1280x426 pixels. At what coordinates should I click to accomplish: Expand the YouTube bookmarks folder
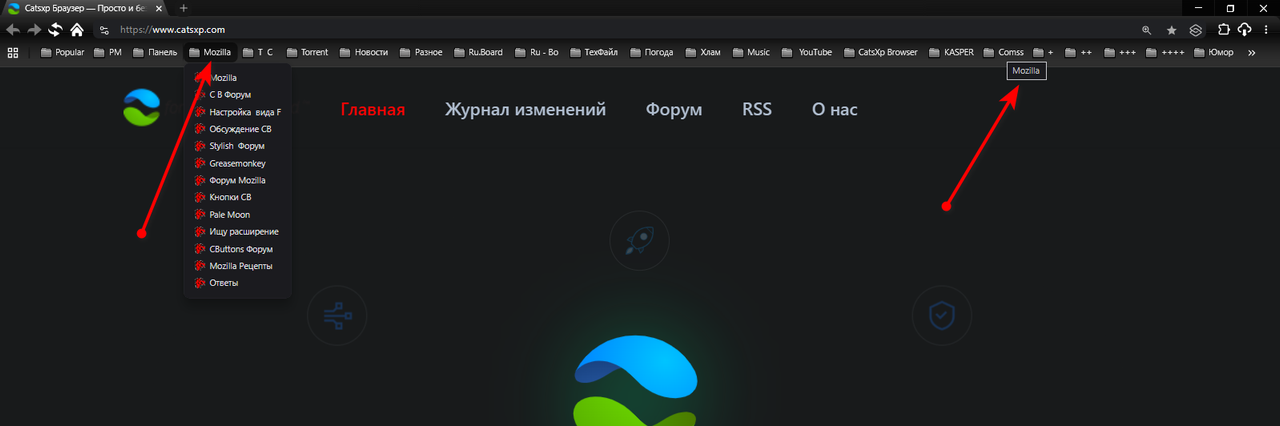coord(807,52)
